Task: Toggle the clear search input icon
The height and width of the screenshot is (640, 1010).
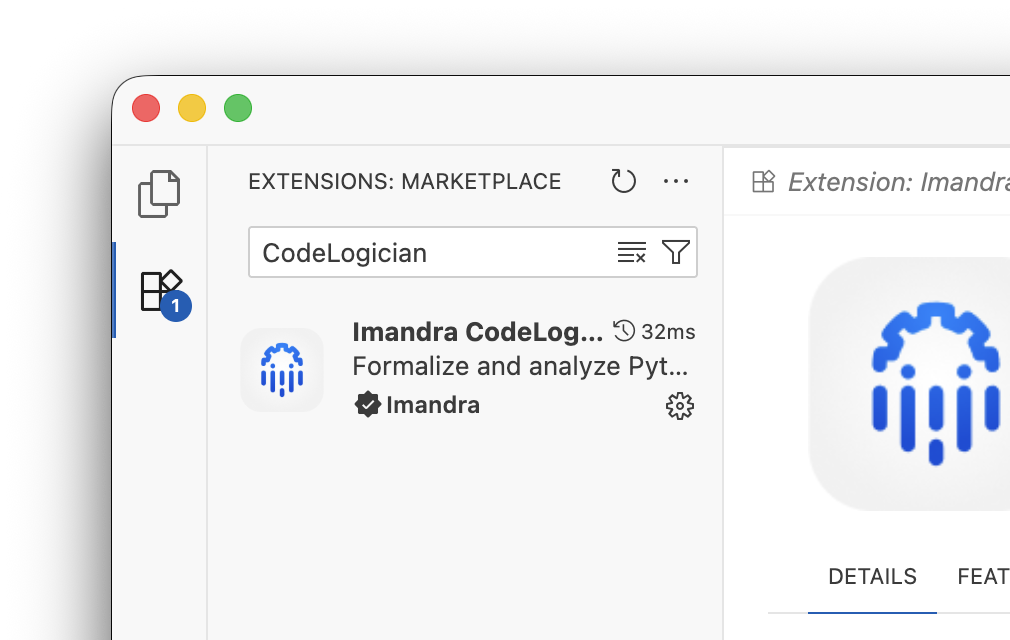Action: [631, 252]
